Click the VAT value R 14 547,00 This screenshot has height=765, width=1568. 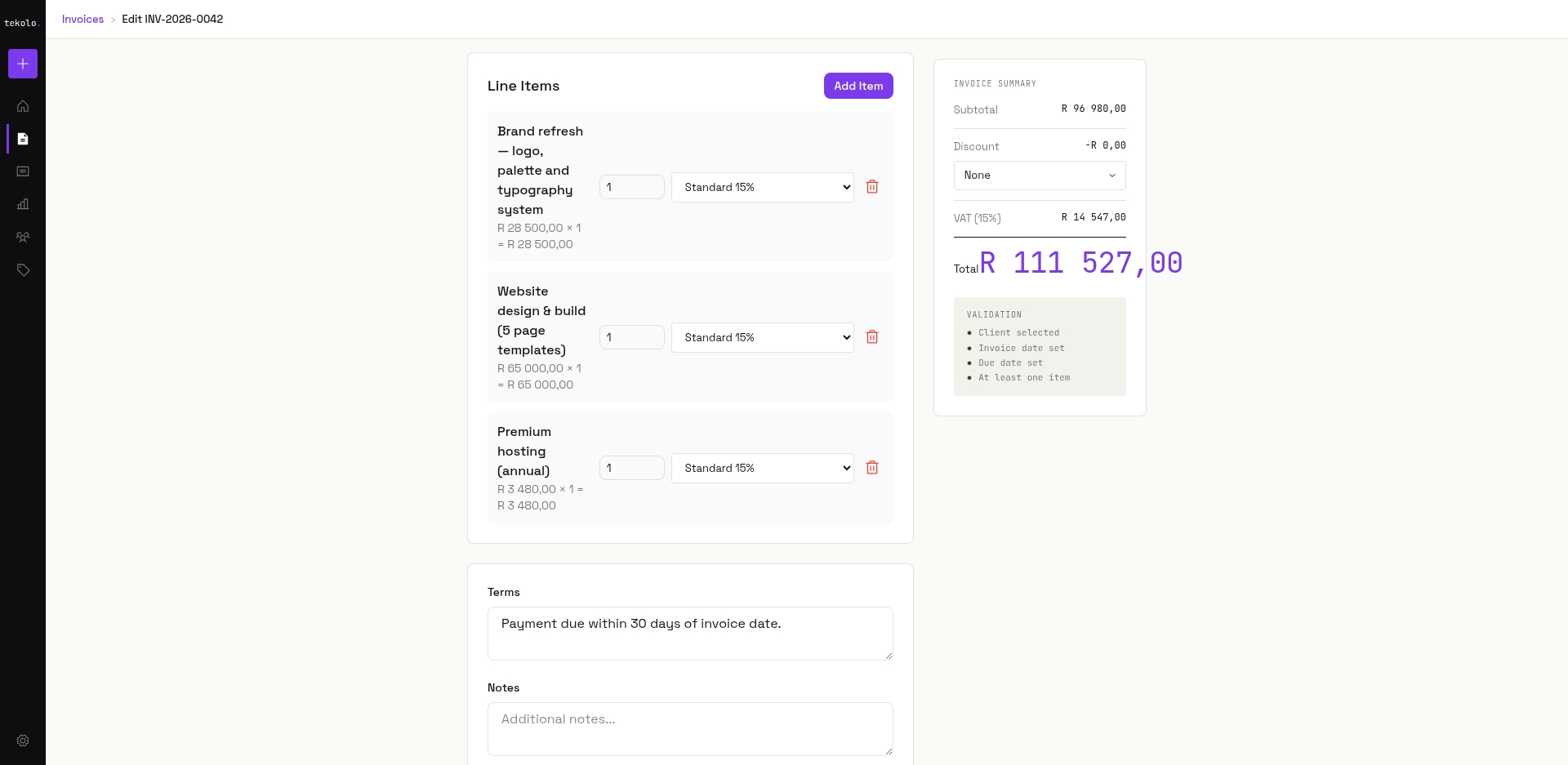click(1094, 217)
